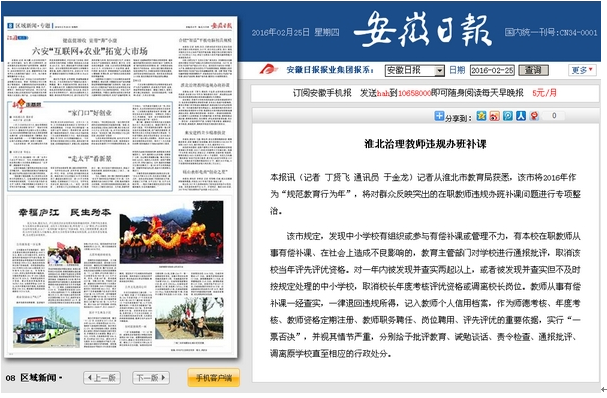The width and height of the screenshot is (607, 398).
Task: Open the 六安互联网+农业 article headline
Action: [90, 51]
